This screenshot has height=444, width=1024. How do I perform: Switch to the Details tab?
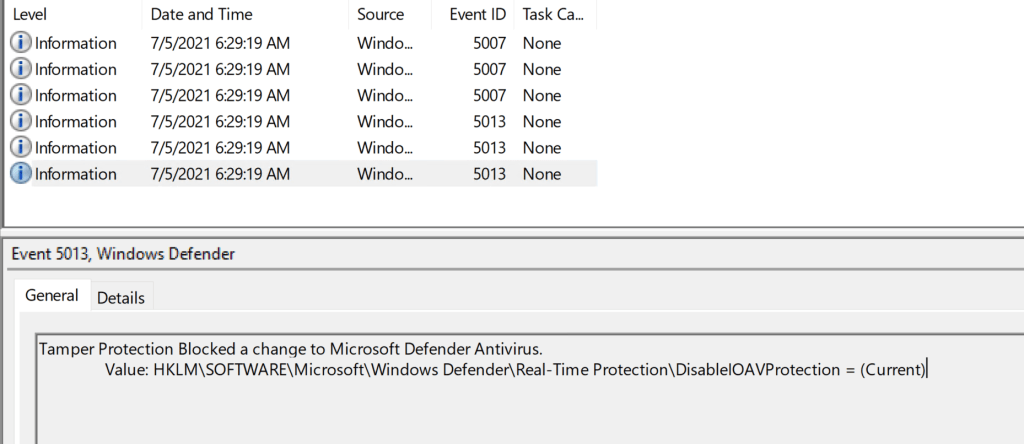click(120, 297)
